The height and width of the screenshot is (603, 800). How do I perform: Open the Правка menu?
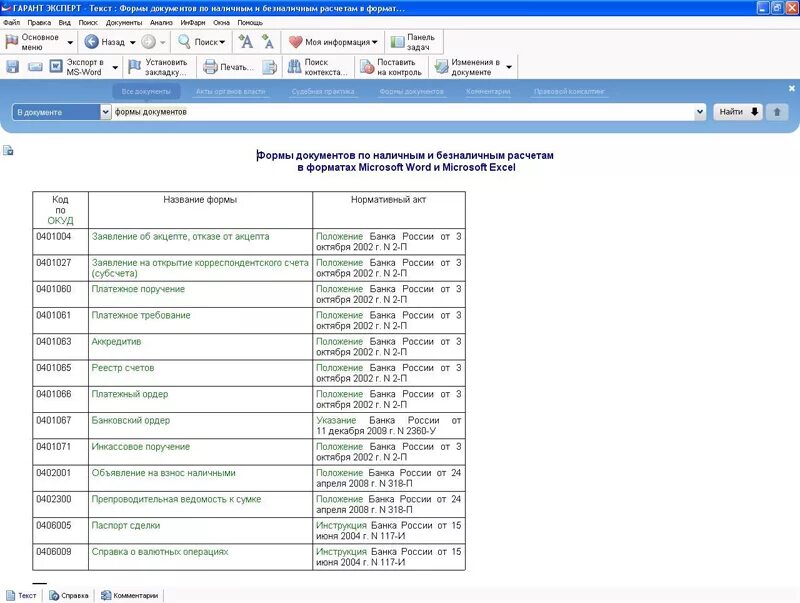click(39, 22)
